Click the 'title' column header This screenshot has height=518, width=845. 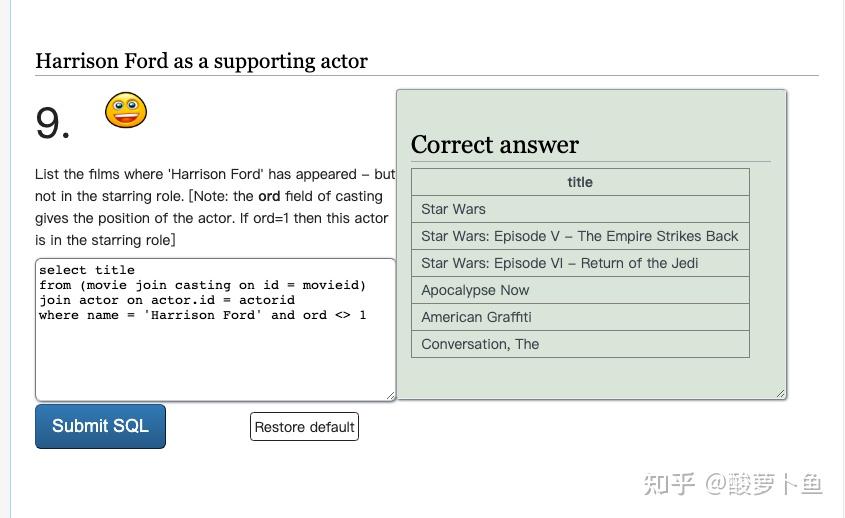[x=580, y=182]
